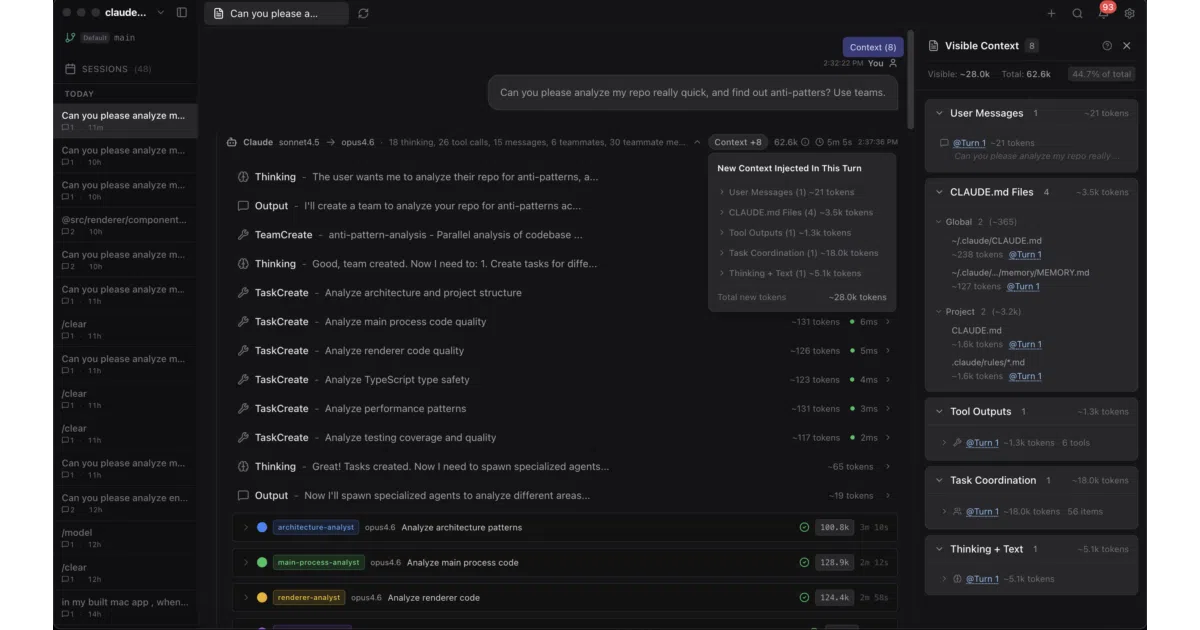
Task: Click the plus icon to add new
Action: click(x=1051, y=13)
